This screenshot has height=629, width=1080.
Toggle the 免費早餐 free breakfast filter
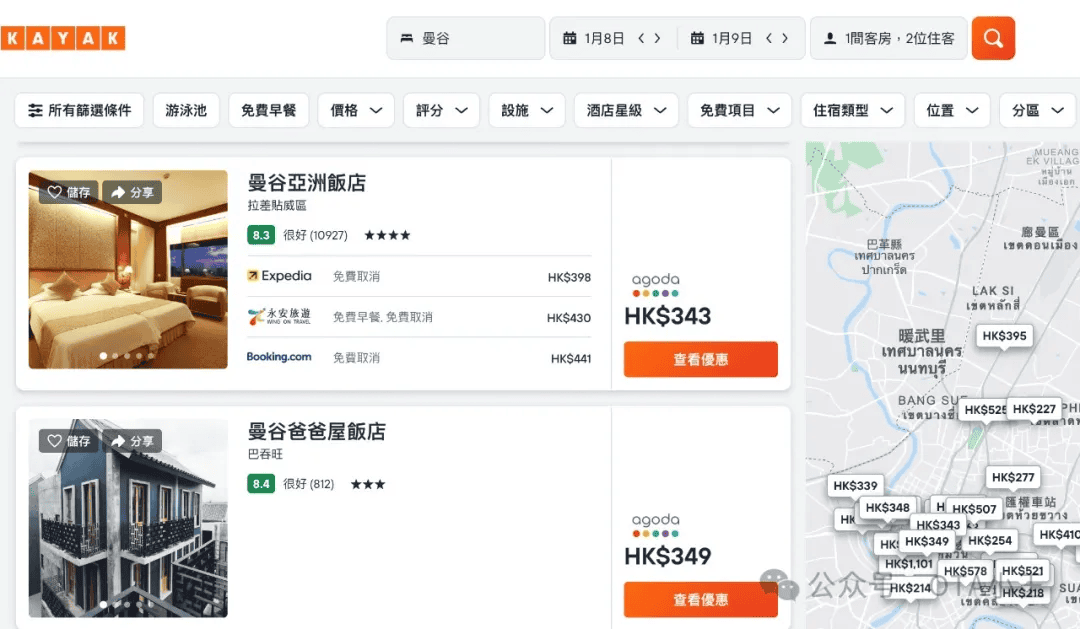click(269, 110)
